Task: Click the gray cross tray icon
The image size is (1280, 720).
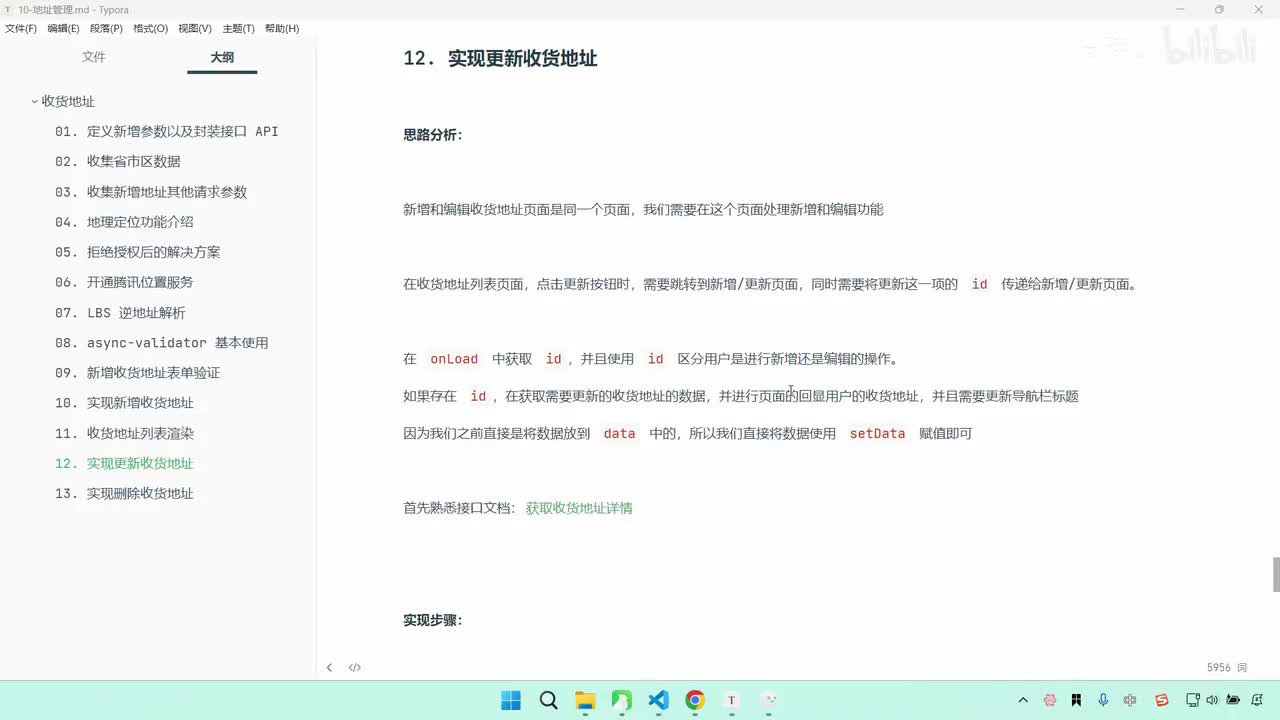Action: coord(1130,700)
